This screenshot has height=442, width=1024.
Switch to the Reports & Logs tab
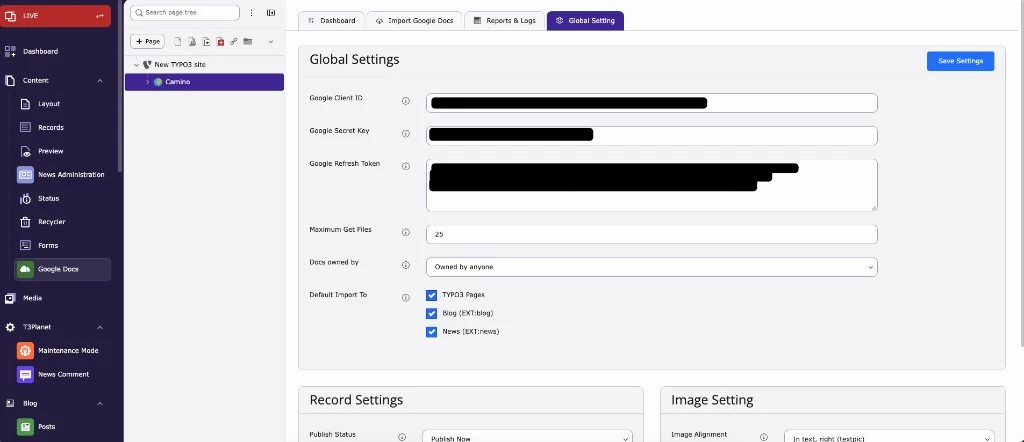coord(505,21)
